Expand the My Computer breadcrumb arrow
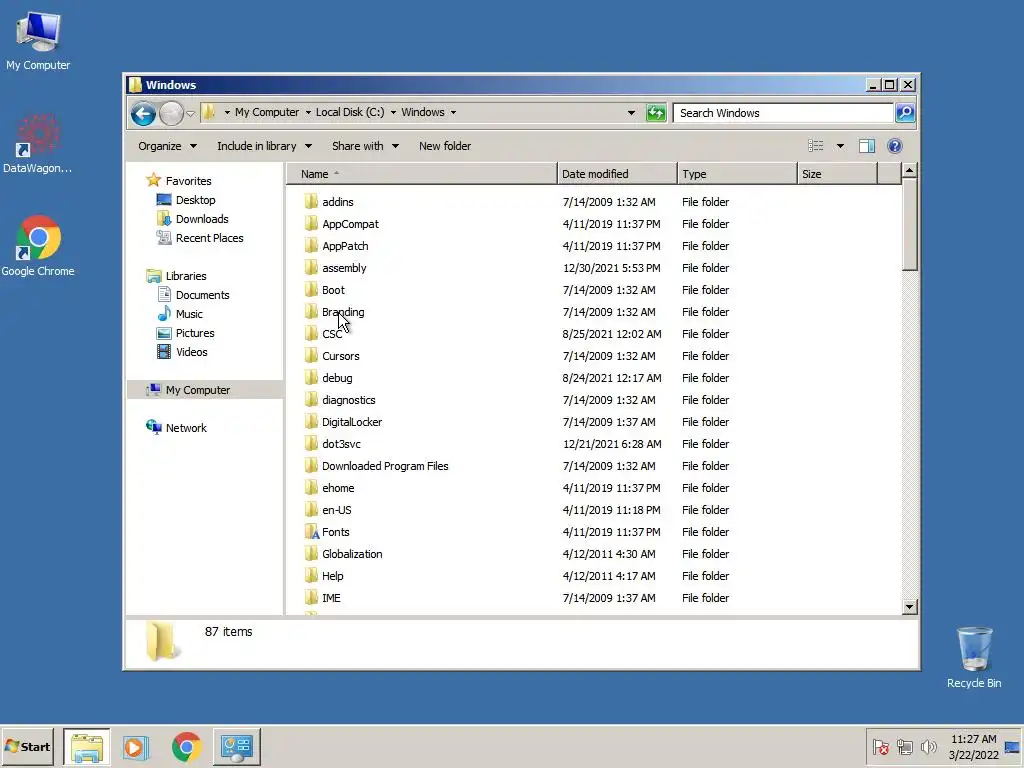Screen dimensions: 1024x768 tap(308, 112)
